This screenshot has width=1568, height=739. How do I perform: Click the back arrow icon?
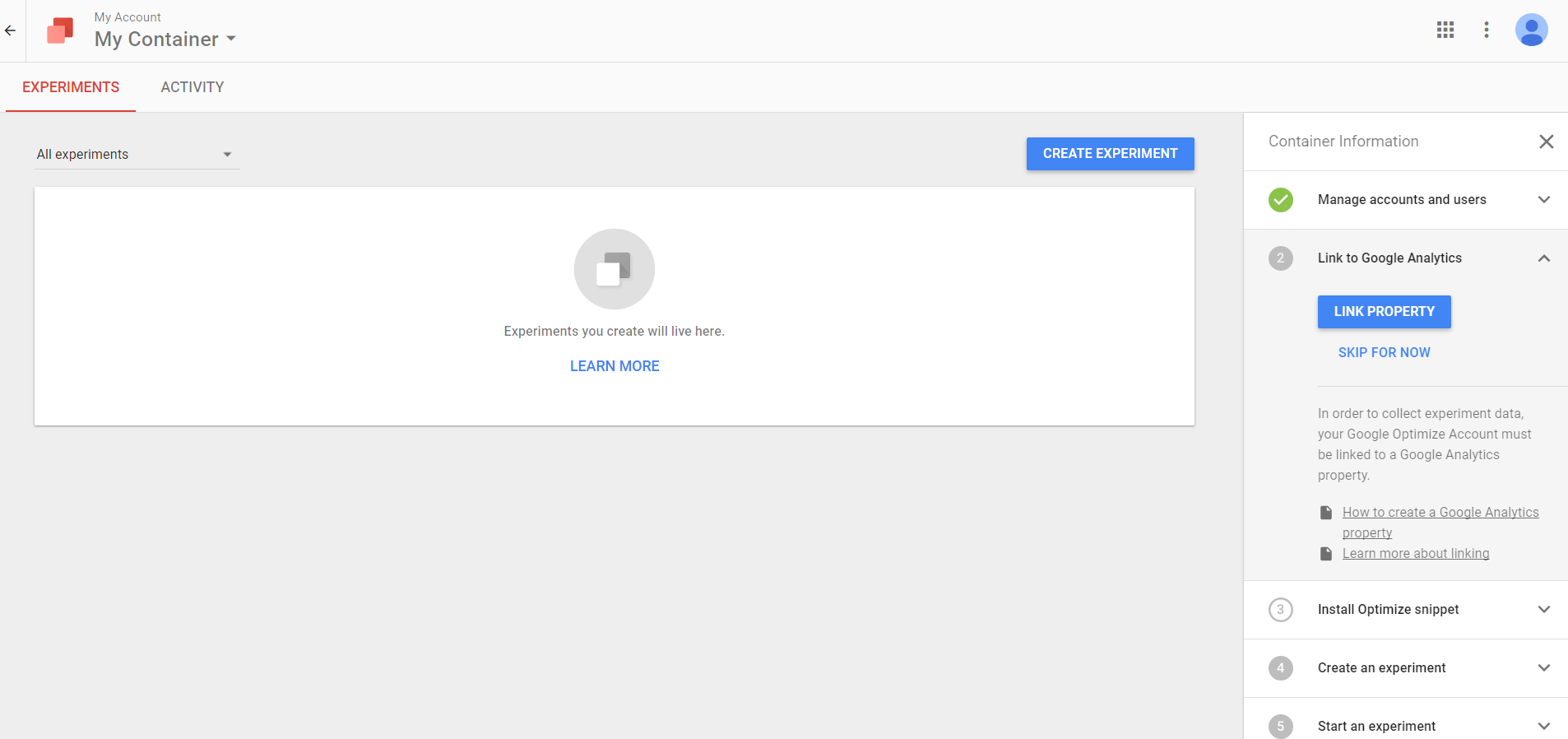click(x=10, y=30)
